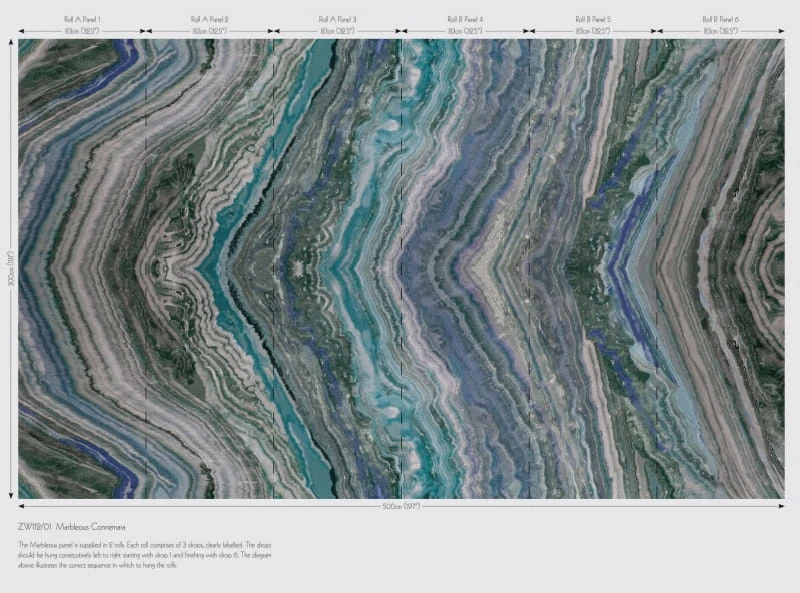
Task: Click the ZW112/01 Marbleous product title
Action: click(x=71, y=527)
